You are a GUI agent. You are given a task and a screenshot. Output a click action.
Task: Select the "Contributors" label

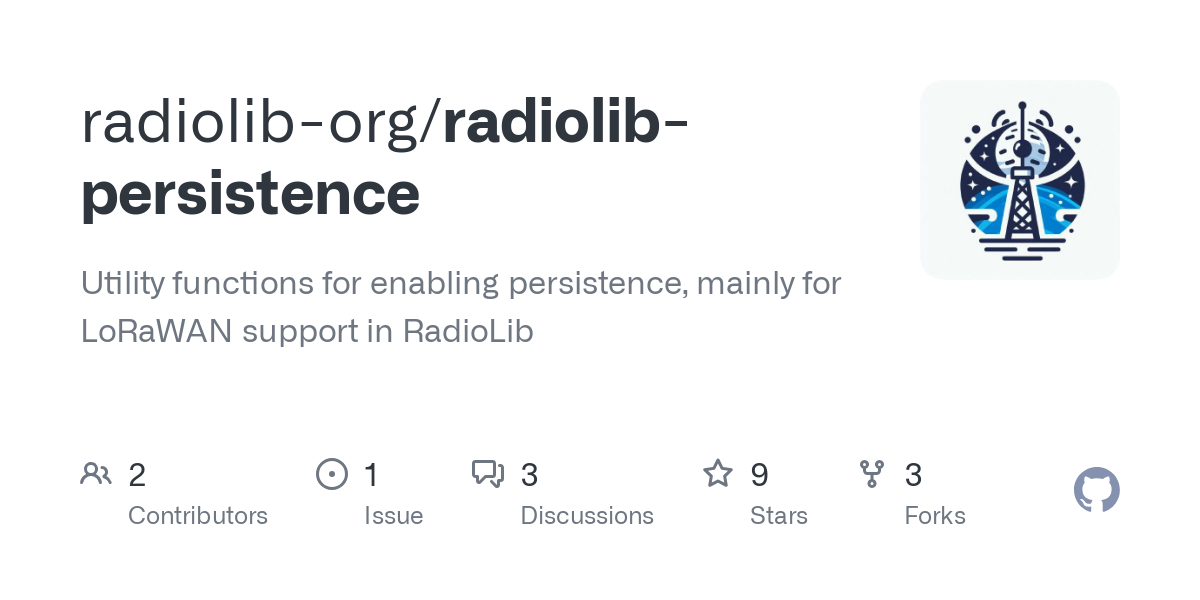[198, 516]
